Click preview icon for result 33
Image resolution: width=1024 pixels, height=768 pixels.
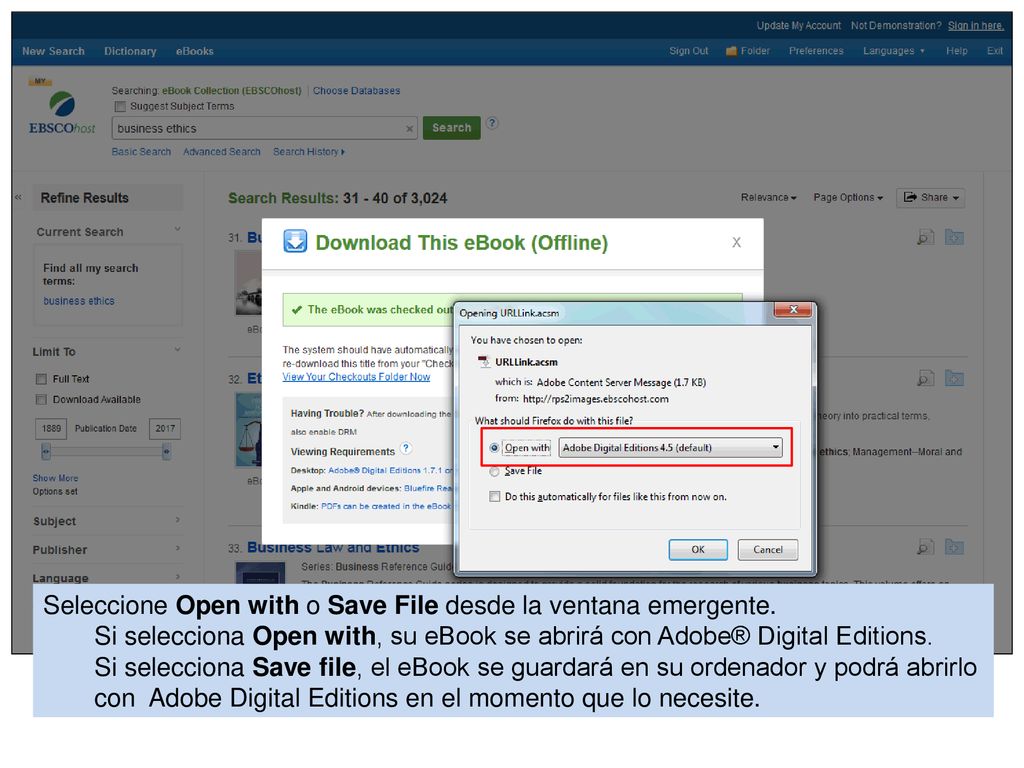click(x=925, y=547)
